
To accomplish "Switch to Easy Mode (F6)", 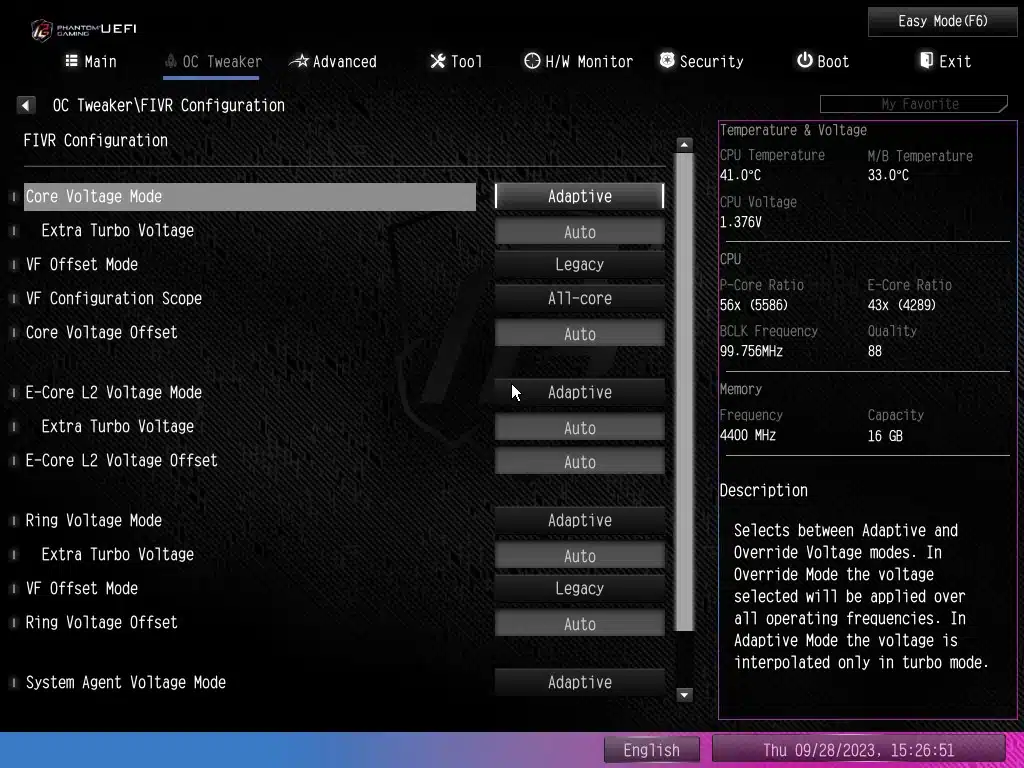I will click(x=942, y=21).
